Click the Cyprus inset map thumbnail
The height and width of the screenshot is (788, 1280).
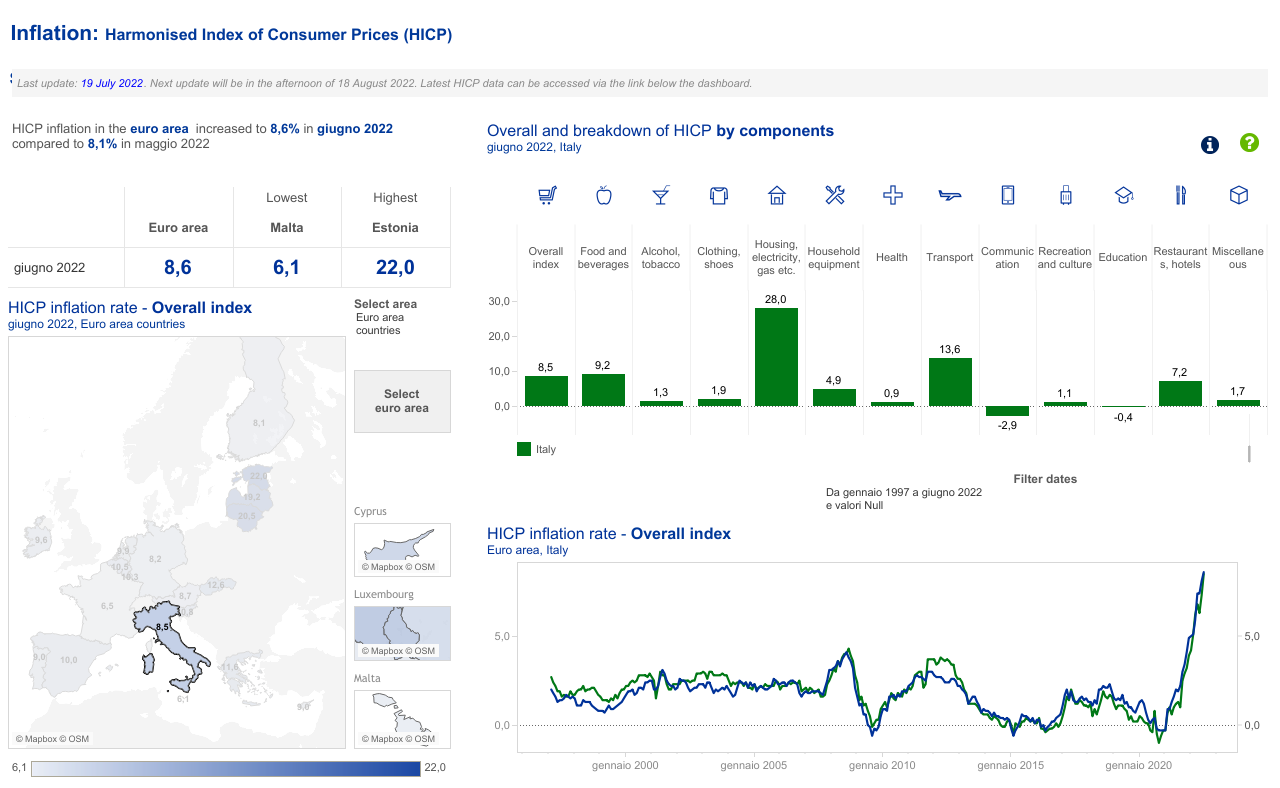[402, 549]
